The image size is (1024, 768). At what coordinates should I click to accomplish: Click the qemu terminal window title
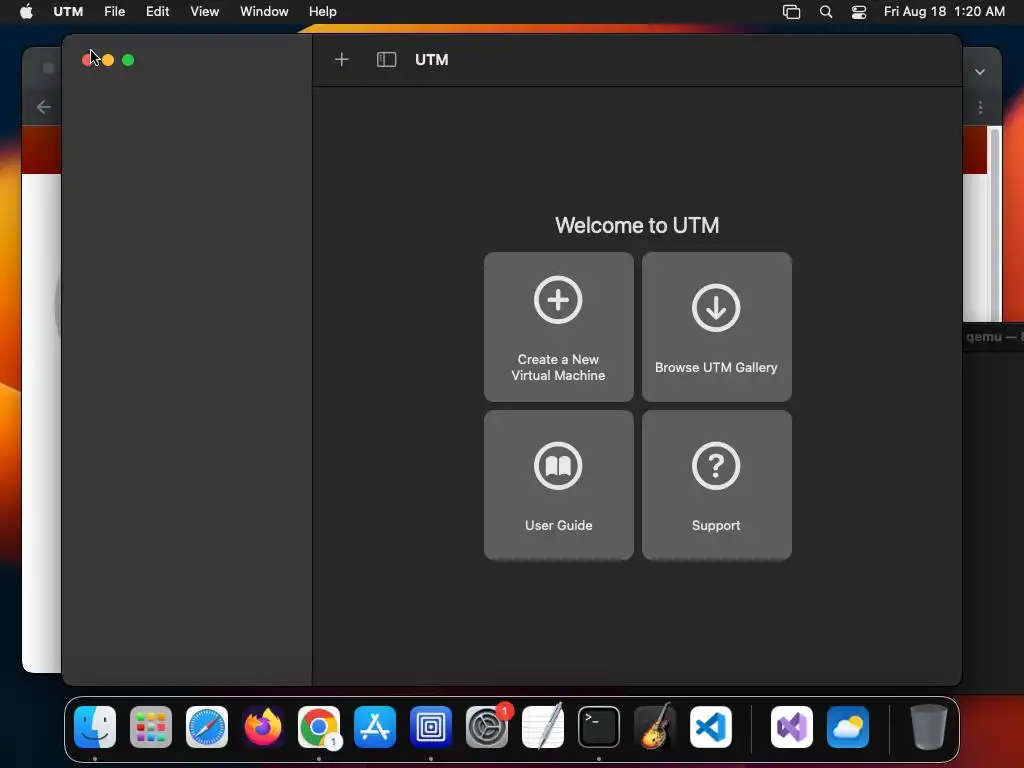click(x=994, y=337)
